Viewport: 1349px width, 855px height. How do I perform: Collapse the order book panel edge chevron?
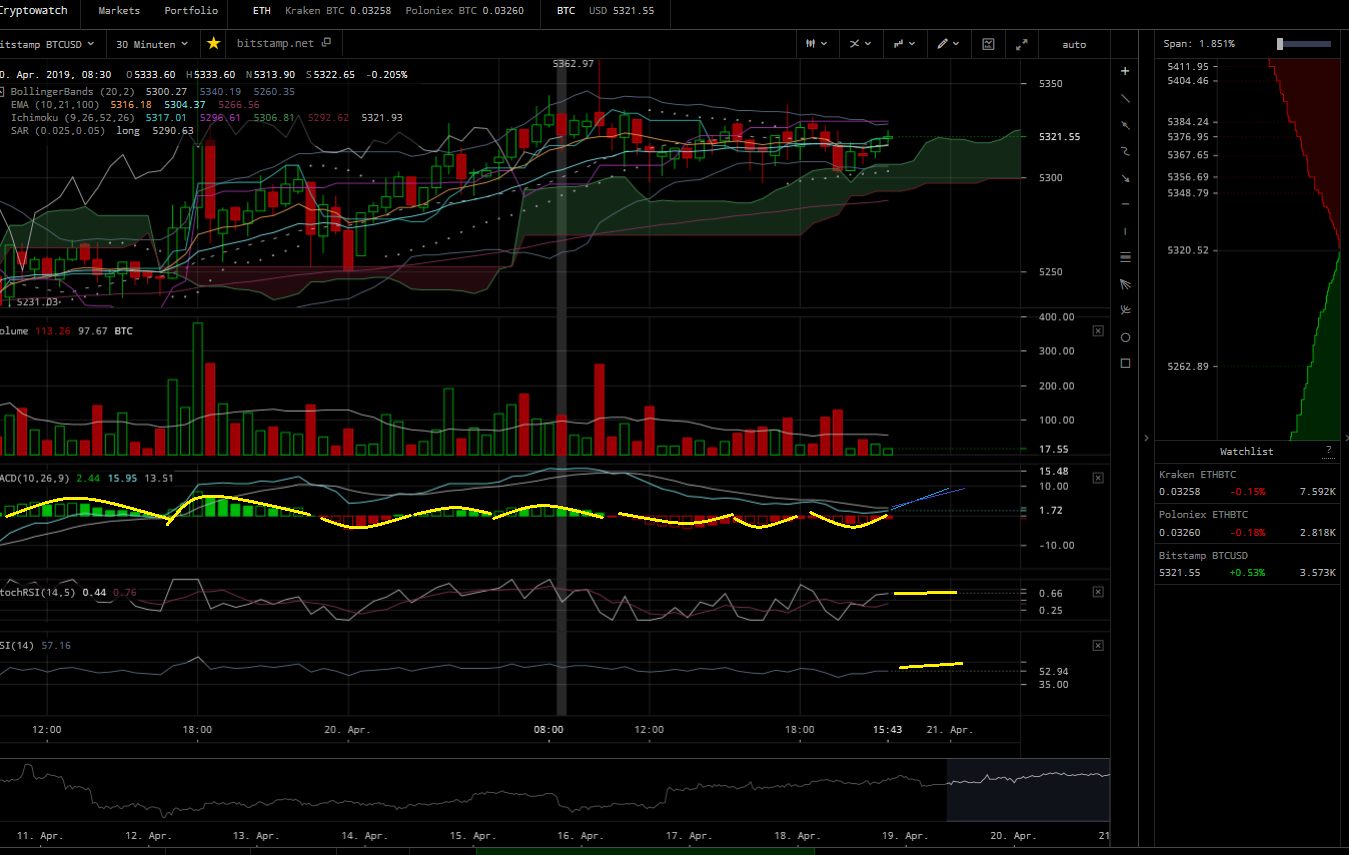coord(1346,438)
